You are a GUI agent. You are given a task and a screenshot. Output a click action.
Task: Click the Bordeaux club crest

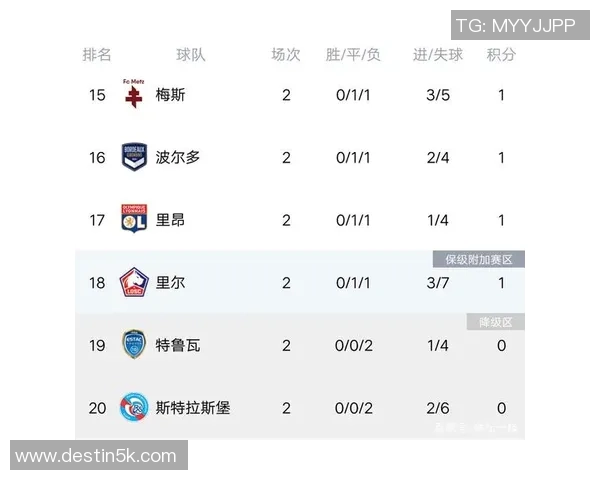pyautogui.click(x=134, y=157)
